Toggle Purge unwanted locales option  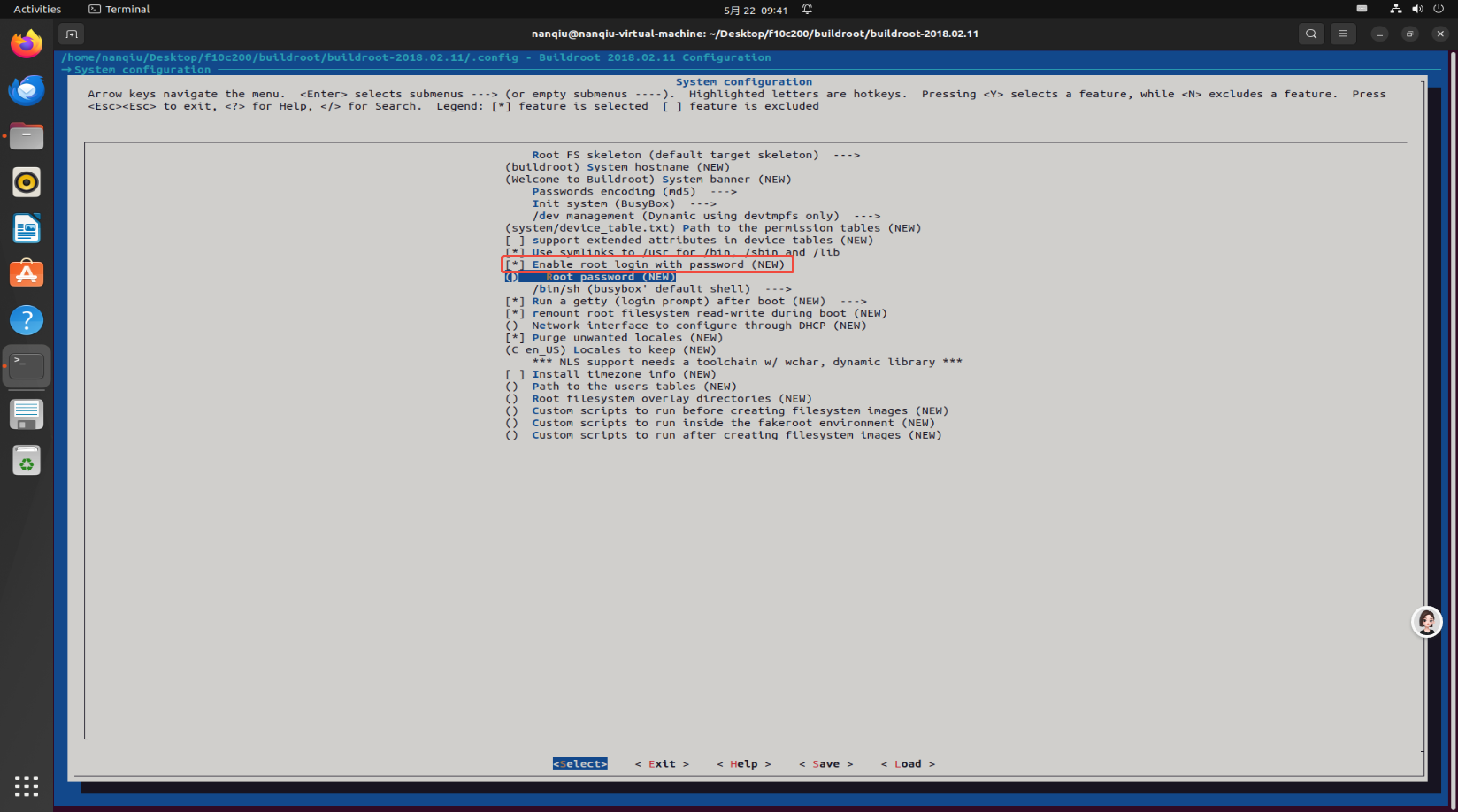(x=614, y=338)
